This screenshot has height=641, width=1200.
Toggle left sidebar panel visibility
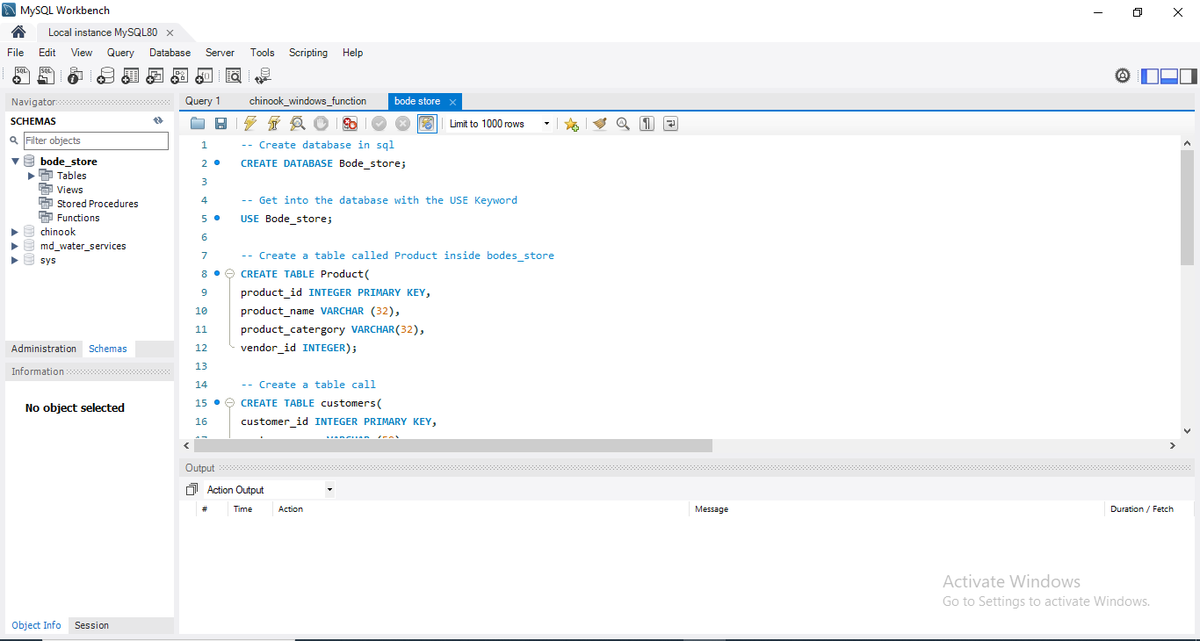tap(1150, 76)
